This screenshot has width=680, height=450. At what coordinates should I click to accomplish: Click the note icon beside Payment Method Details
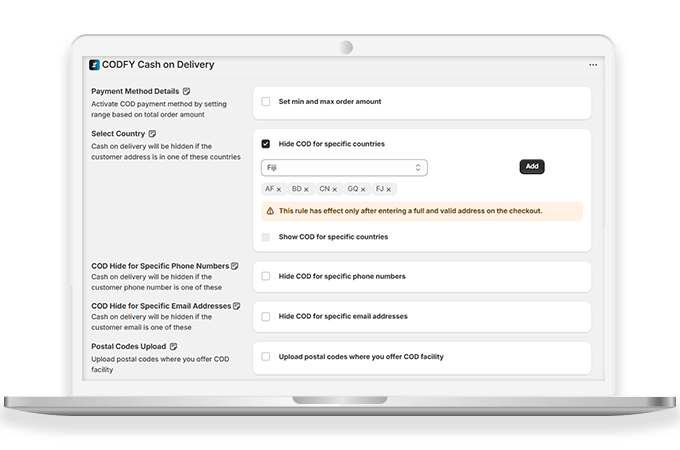coord(186,91)
